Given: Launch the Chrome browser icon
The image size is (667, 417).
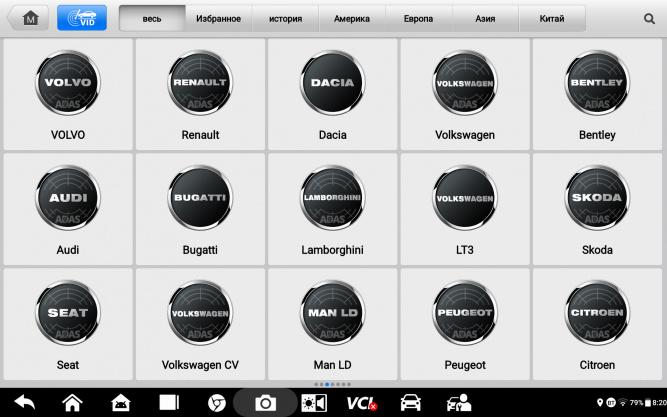Looking at the screenshot, I should point(217,403).
